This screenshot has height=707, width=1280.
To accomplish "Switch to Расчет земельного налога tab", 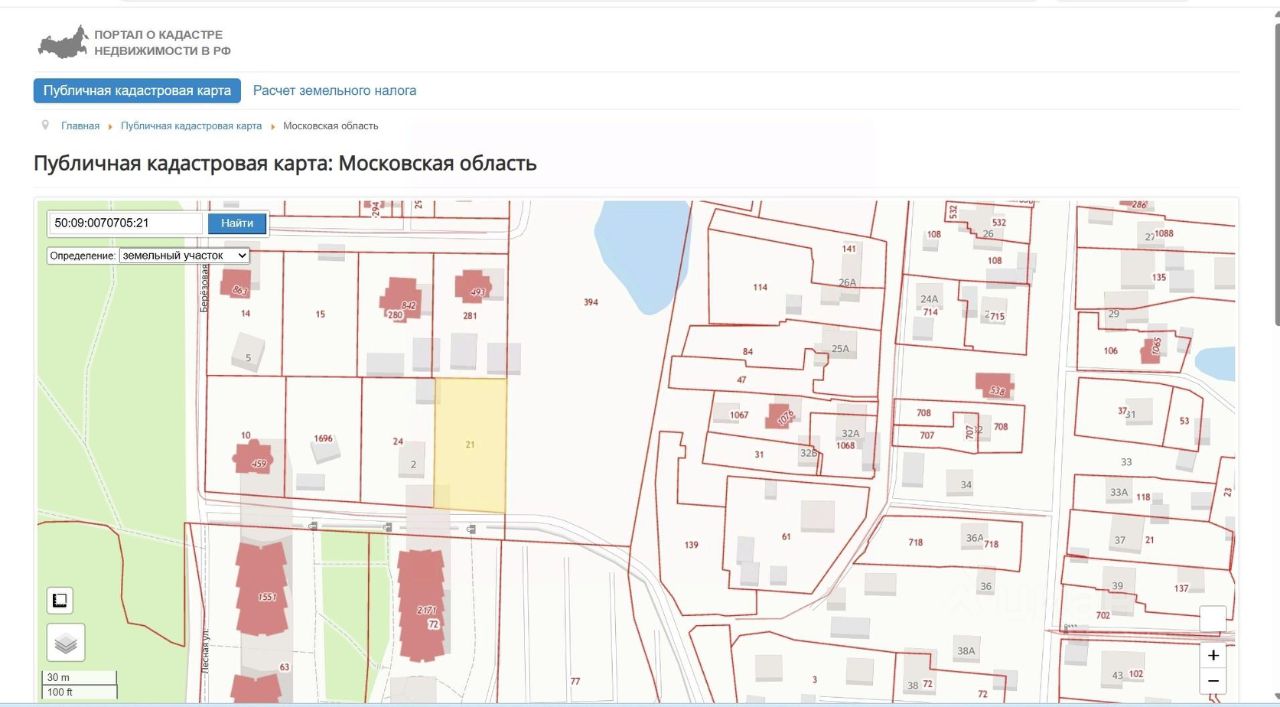I will pos(335,90).
